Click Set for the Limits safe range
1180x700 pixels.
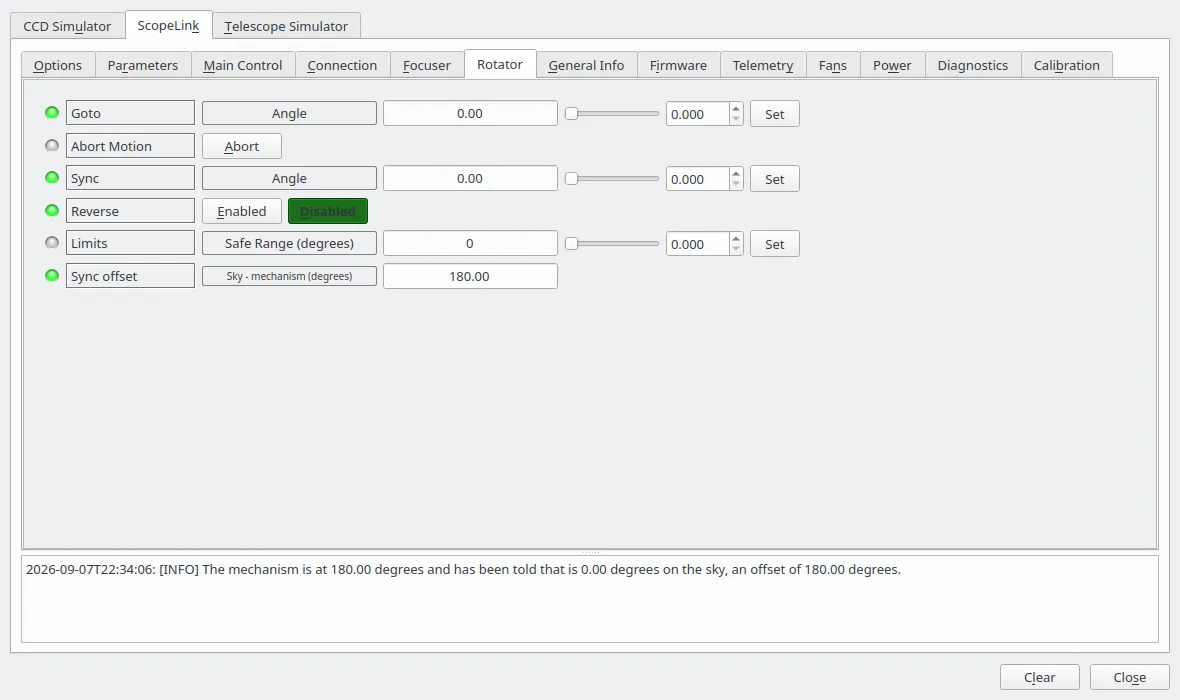click(x=774, y=244)
